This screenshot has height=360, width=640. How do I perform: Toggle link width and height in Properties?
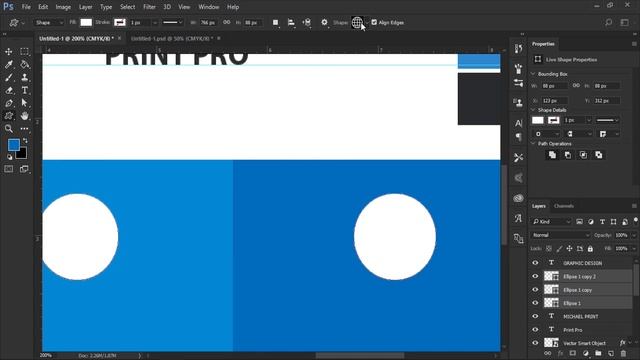point(576,86)
